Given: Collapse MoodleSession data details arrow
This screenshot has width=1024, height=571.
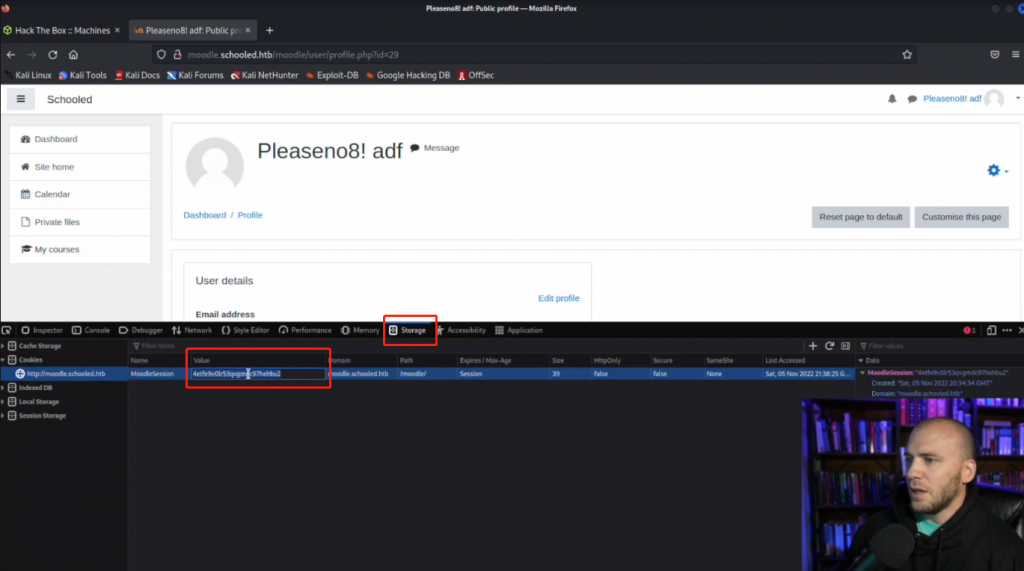Looking at the screenshot, I should (863, 373).
